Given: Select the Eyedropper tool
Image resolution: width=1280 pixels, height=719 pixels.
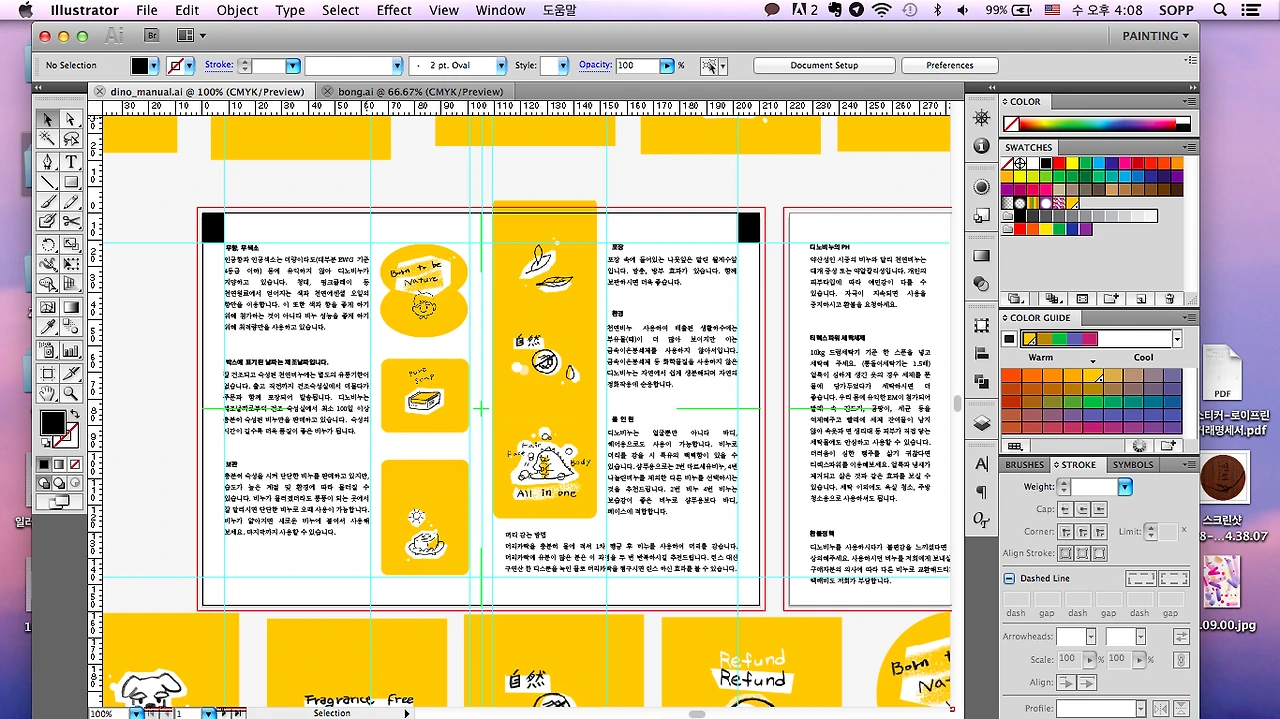Looking at the screenshot, I should [47, 328].
